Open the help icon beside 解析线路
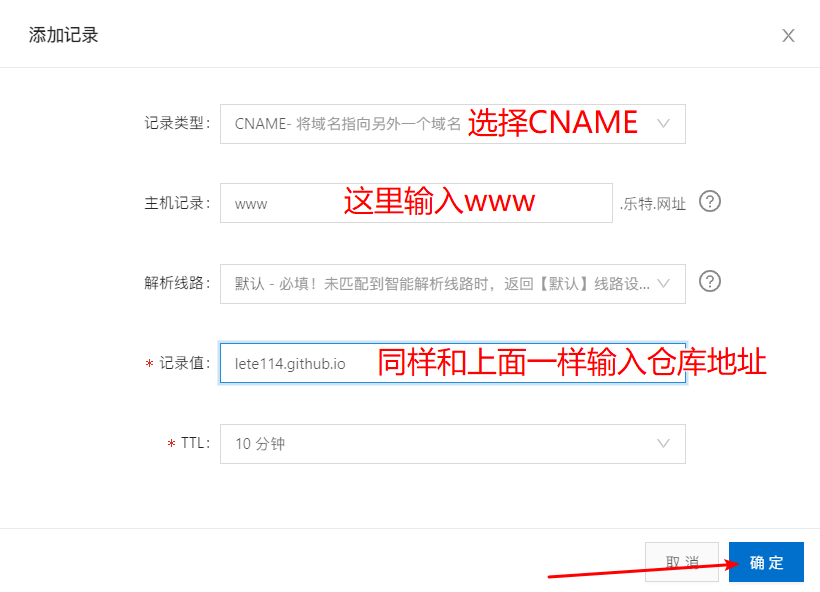This screenshot has height=592, width=820. 710,281
